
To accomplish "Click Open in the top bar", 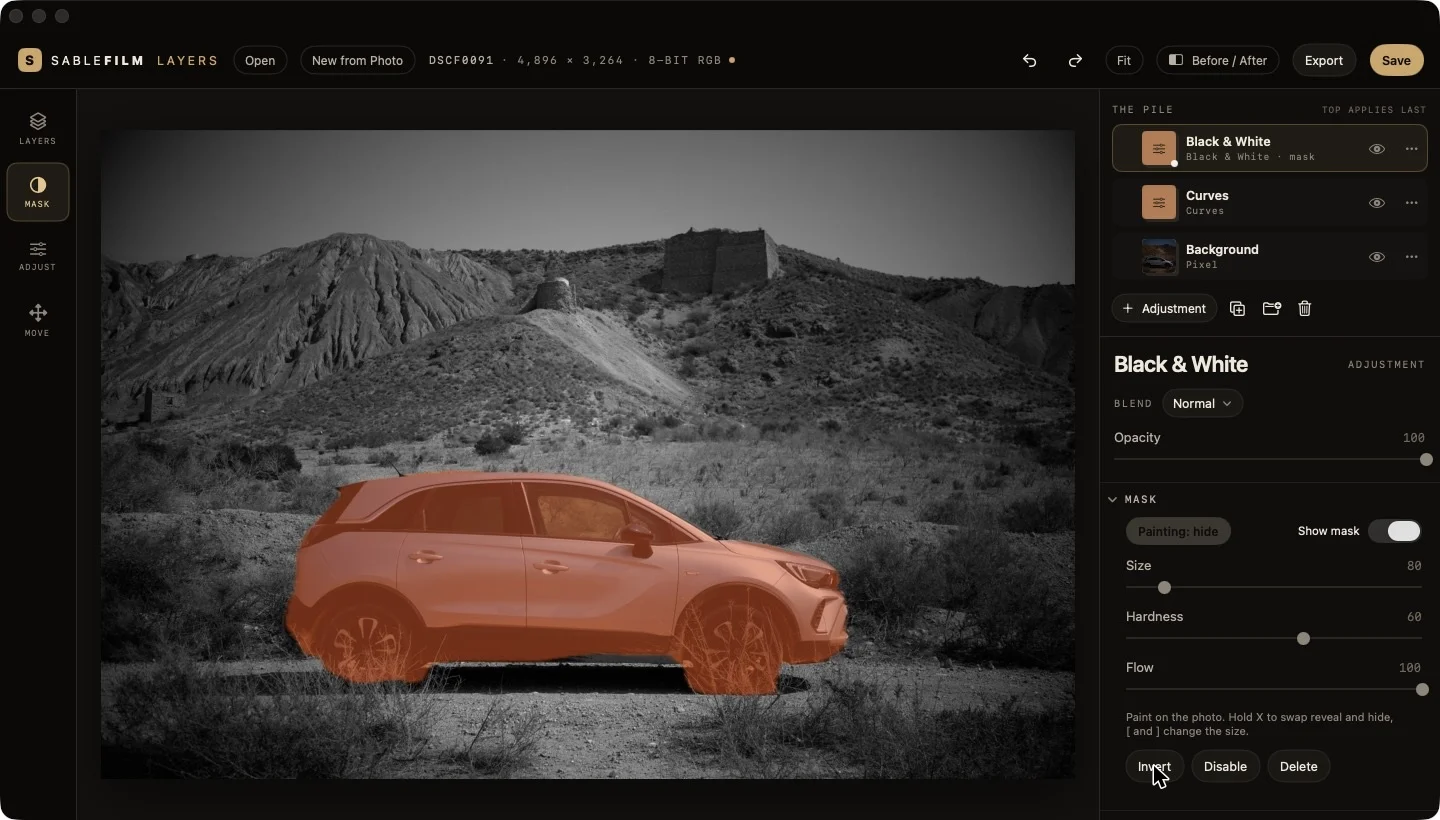I will coord(260,60).
